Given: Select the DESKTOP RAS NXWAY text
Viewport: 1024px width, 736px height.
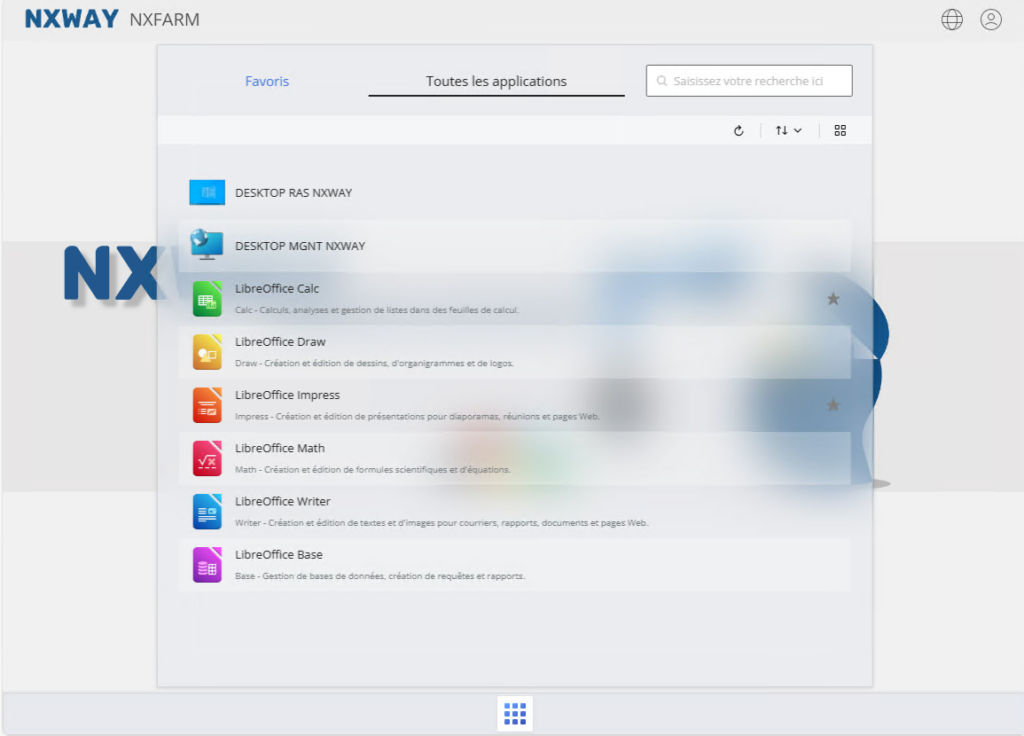Looking at the screenshot, I should [293, 193].
